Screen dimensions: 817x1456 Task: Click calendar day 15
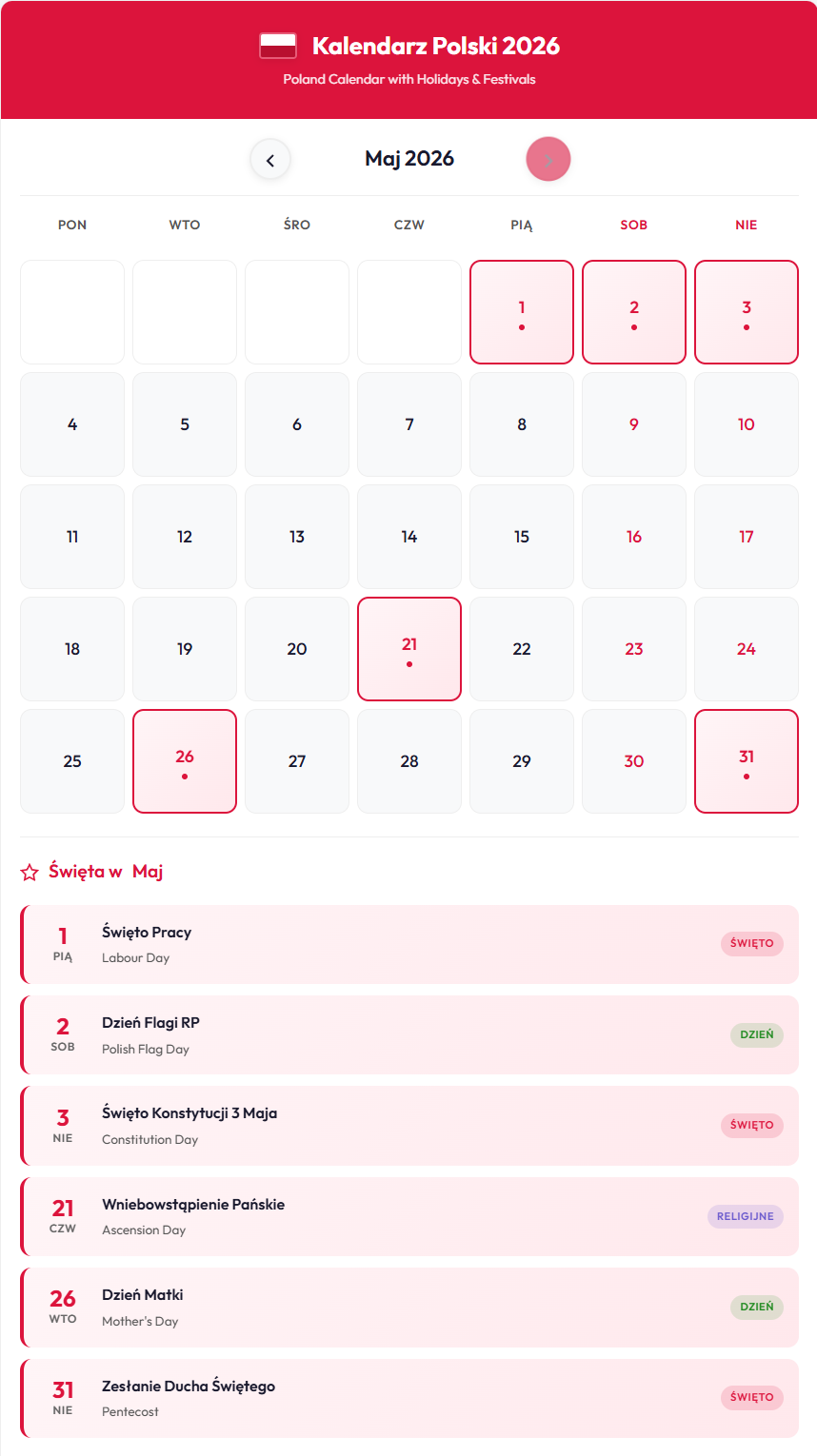(x=522, y=537)
